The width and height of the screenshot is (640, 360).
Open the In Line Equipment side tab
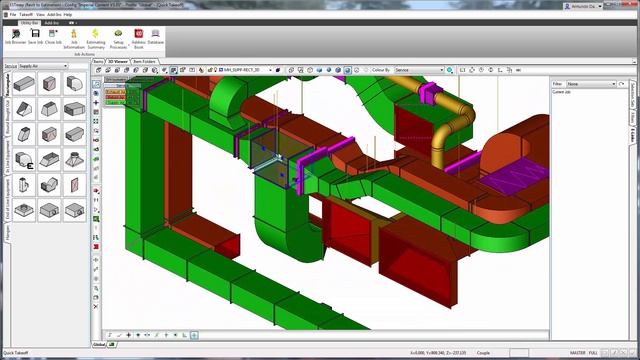click(7, 157)
